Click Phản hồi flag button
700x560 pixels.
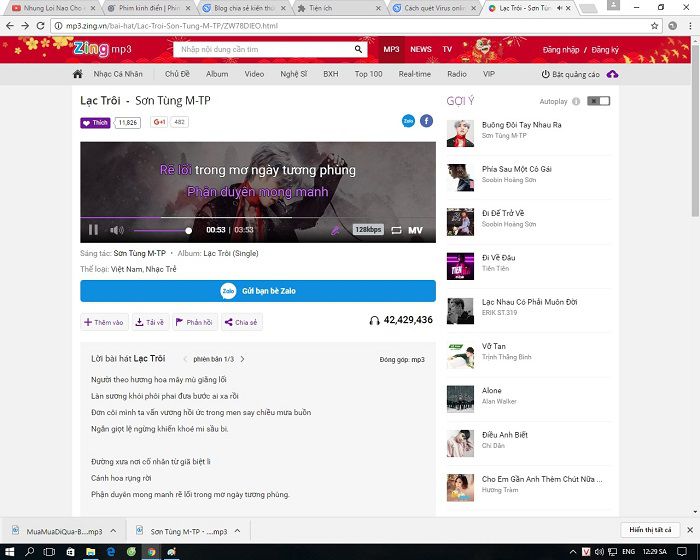click(x=194, y=322)
